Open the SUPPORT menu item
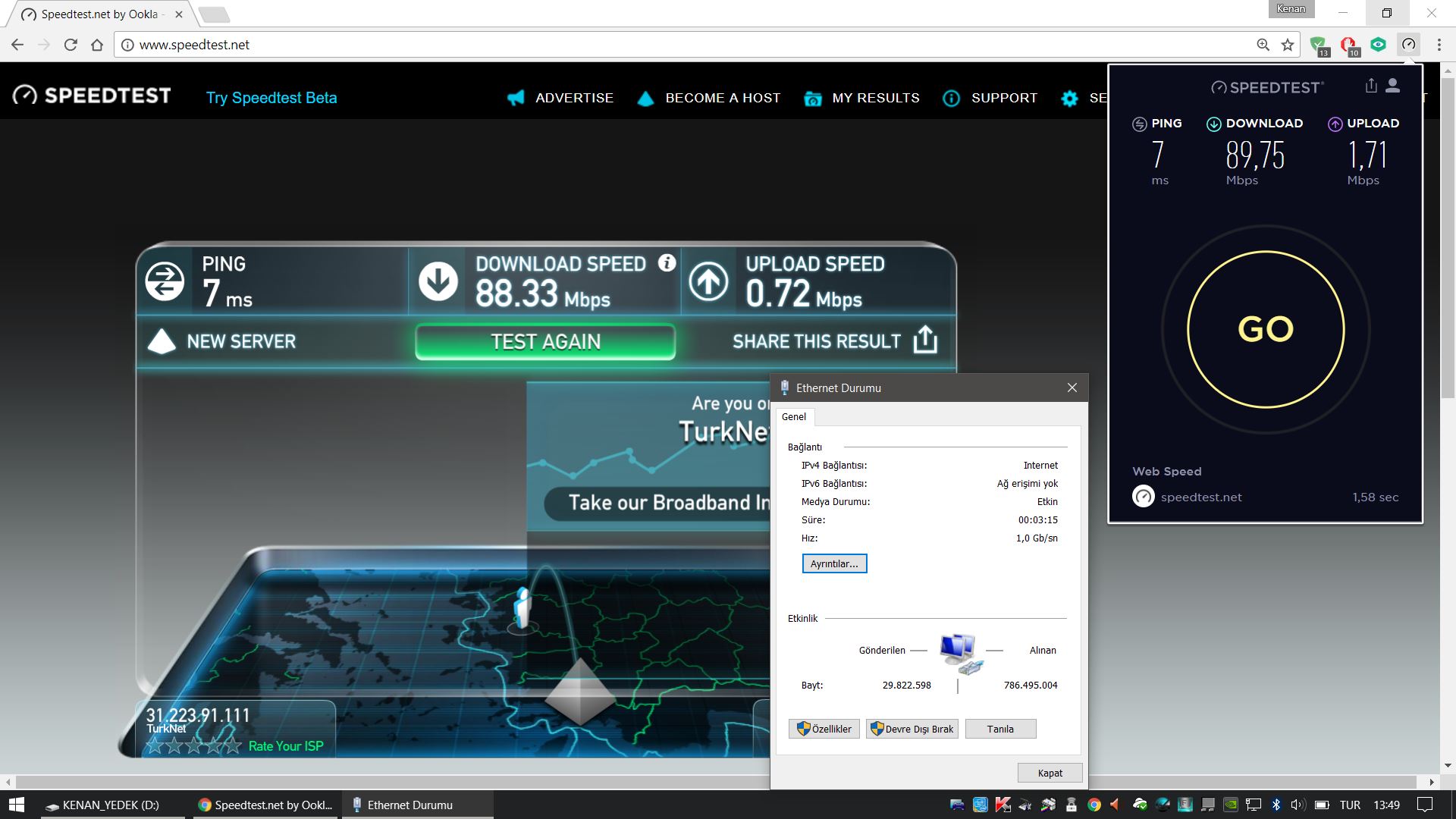Screen dimensions: 1456x819 990,98
